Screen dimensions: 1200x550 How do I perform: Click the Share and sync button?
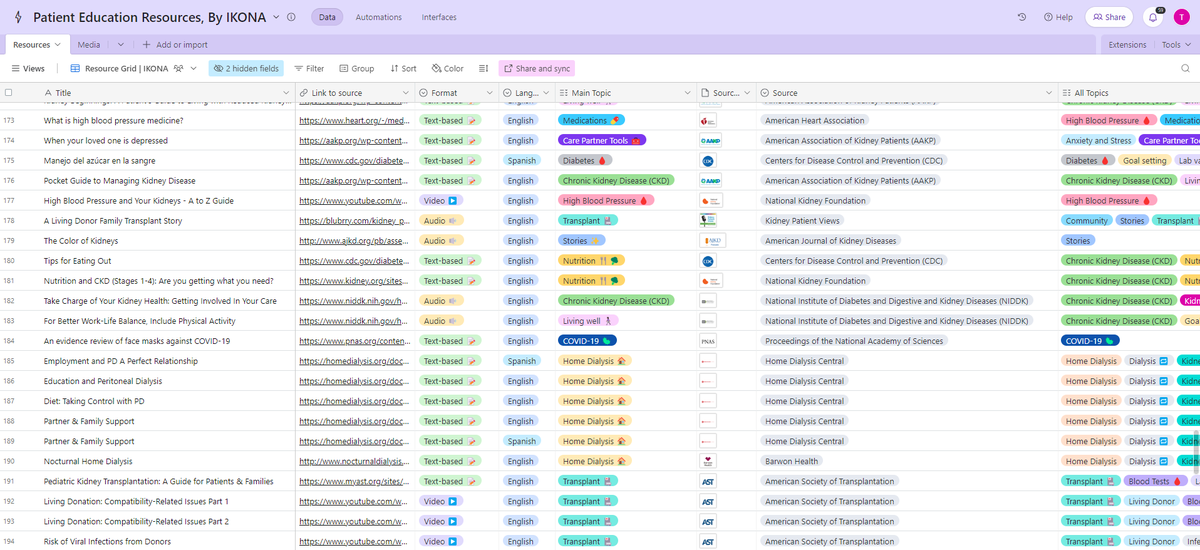point(536,68)
